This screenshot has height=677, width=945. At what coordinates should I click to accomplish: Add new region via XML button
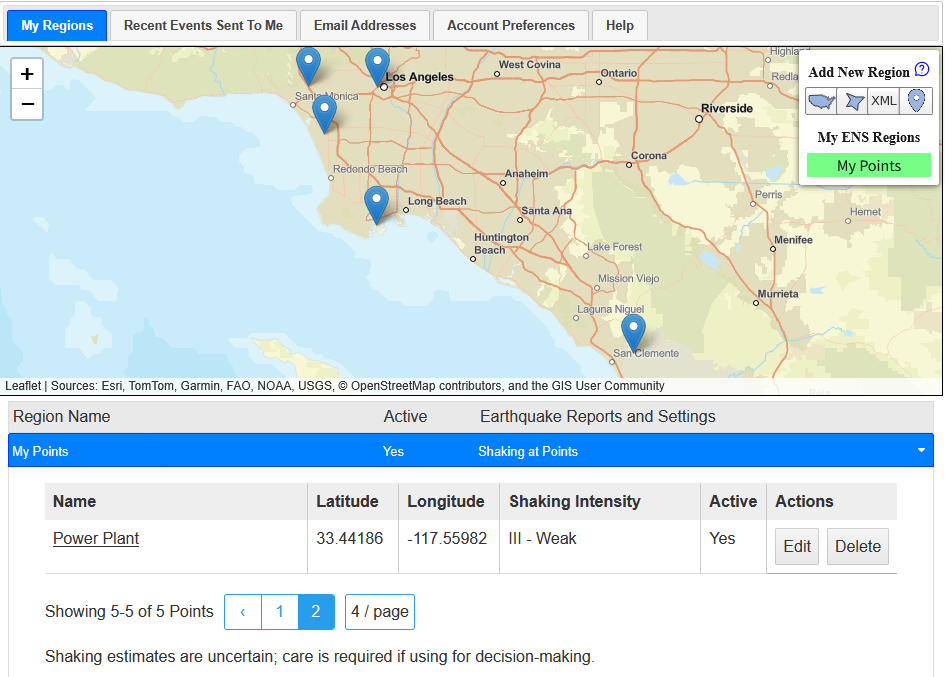(x=884, y=101)
